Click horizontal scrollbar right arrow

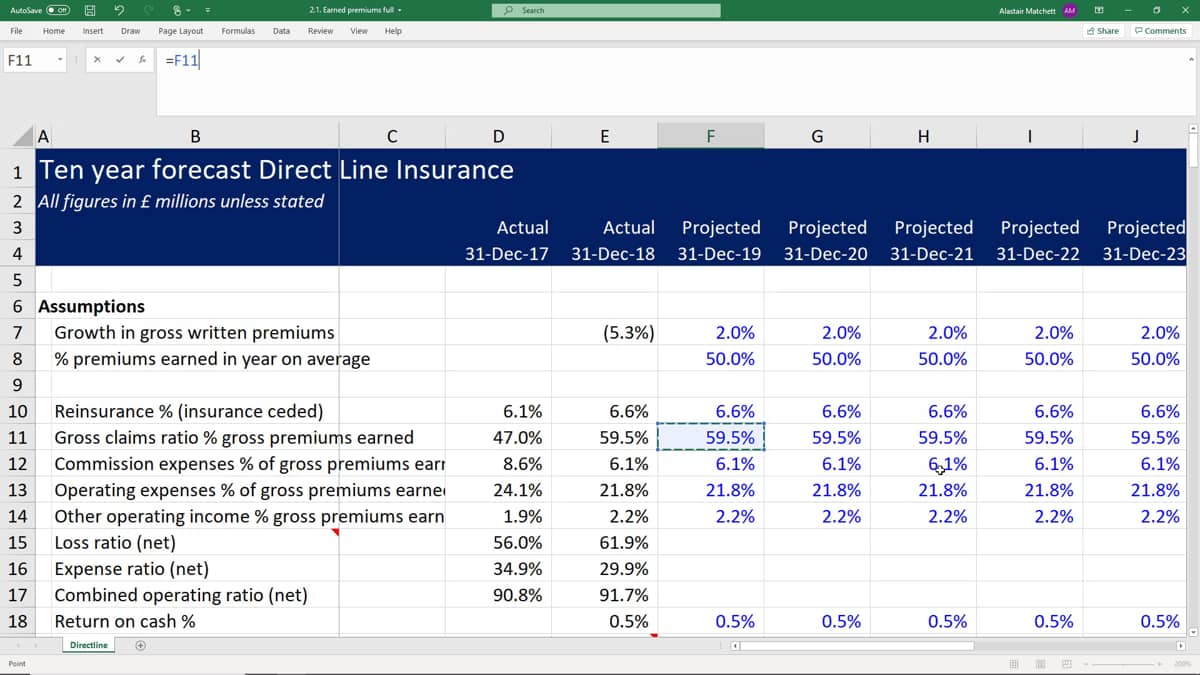(1180, 646)
